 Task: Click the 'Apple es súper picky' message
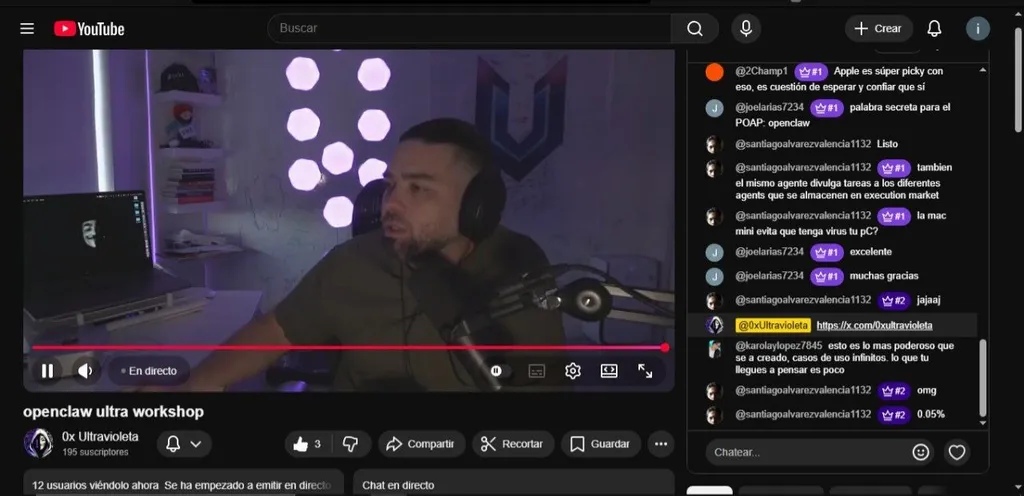point(839,78)
